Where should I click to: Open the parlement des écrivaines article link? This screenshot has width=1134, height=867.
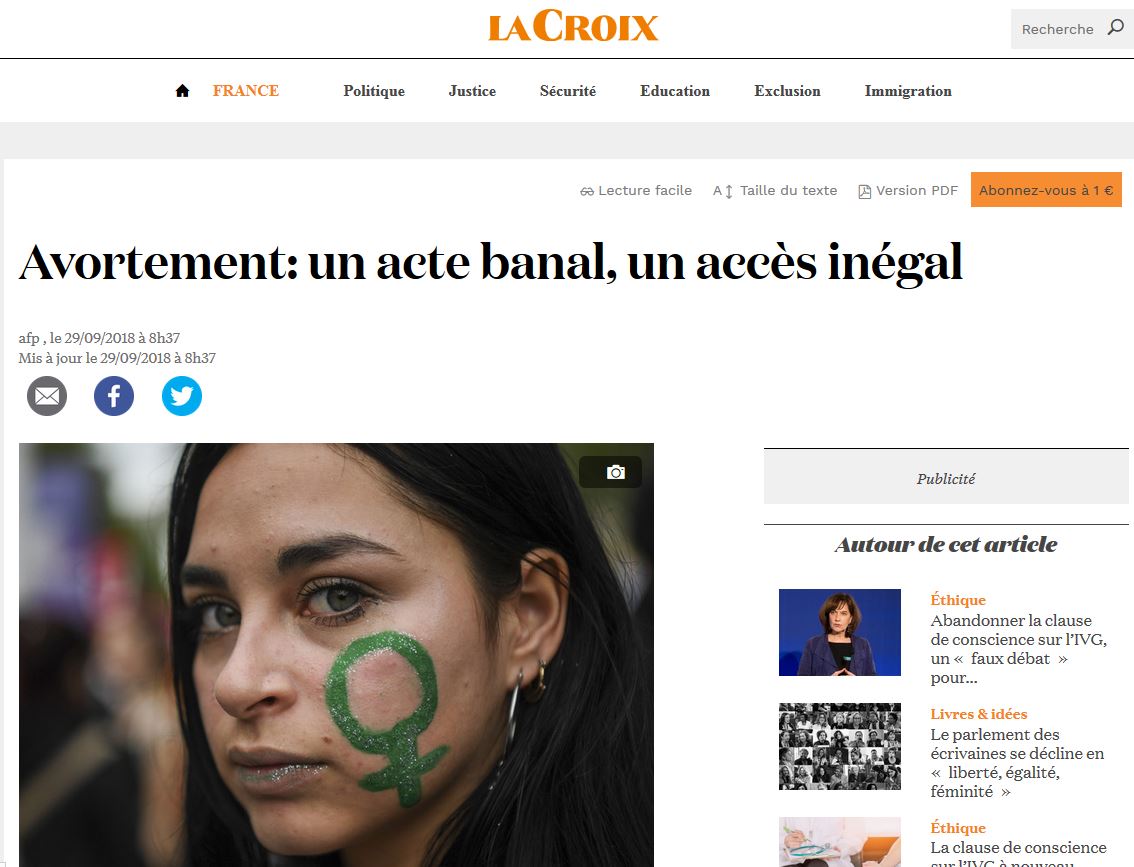[1017, 763]
